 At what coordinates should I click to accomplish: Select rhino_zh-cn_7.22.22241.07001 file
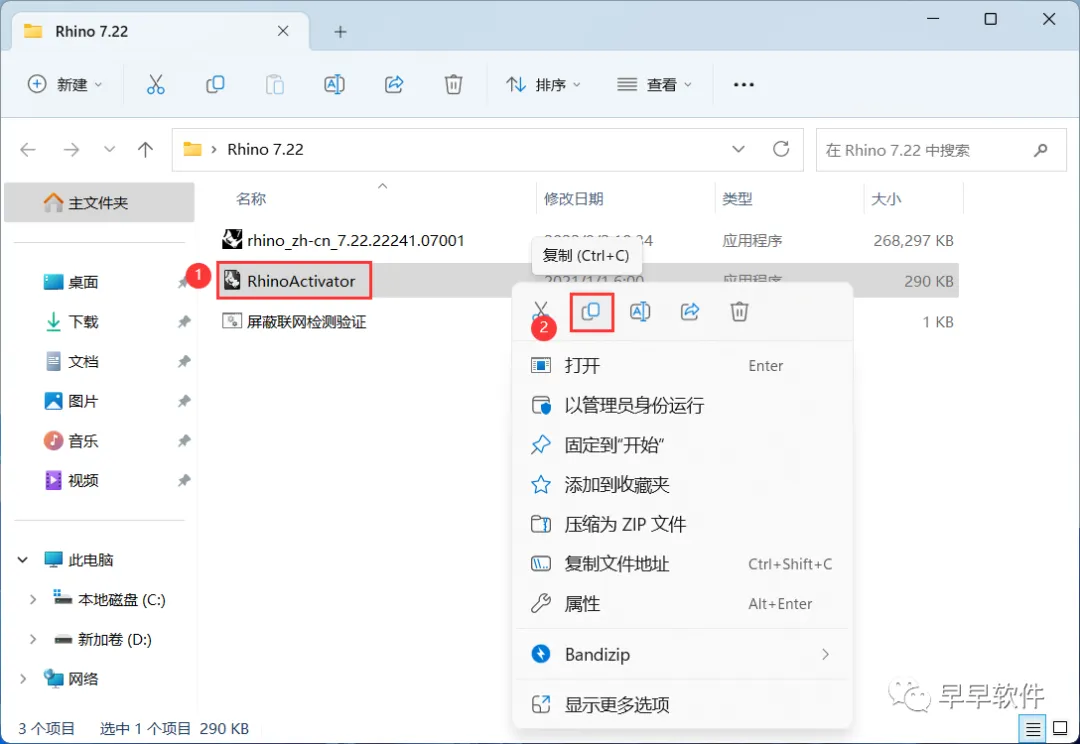355,240
